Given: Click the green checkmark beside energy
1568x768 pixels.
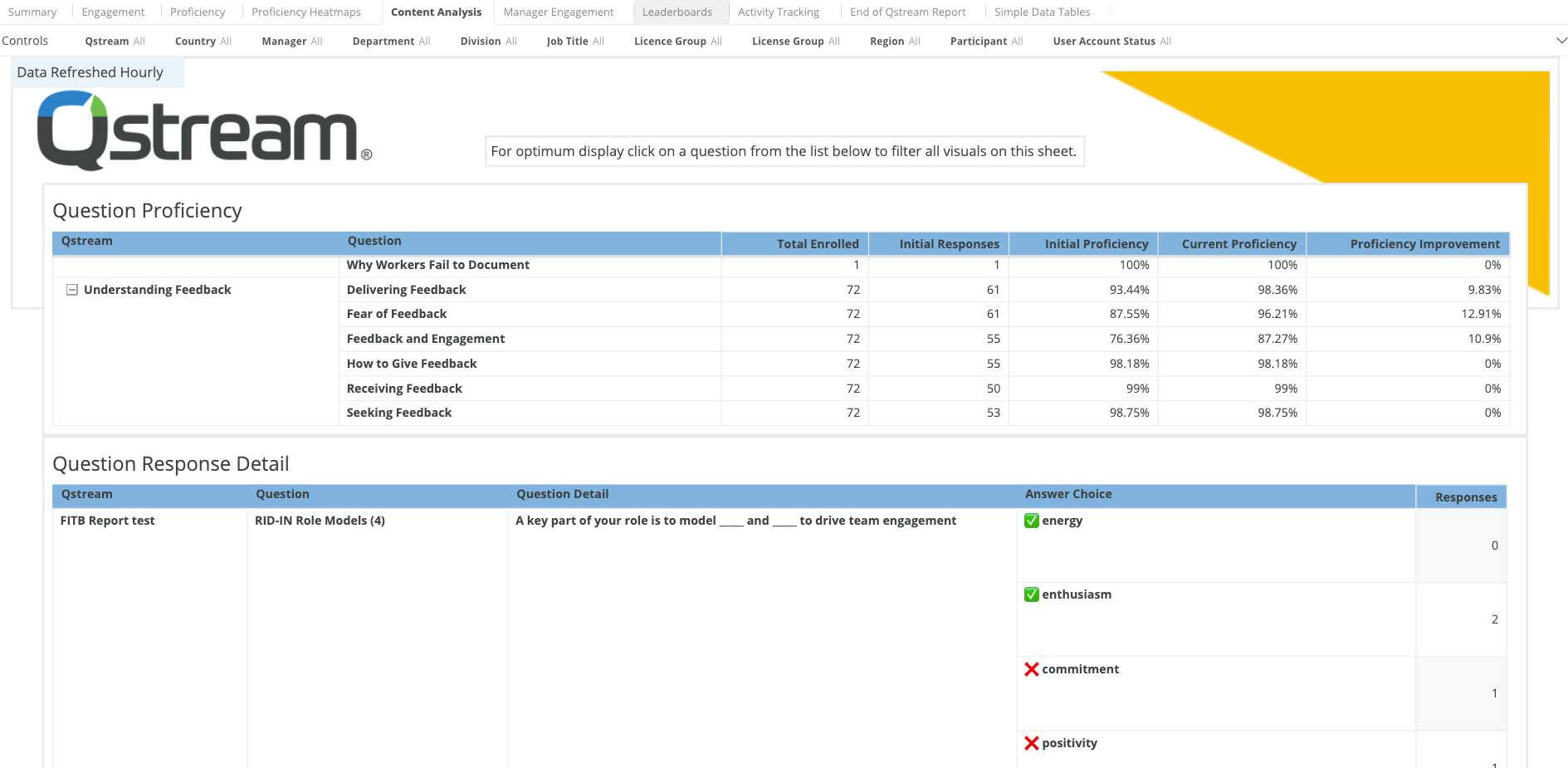Looking at the screenshot, I should pos(1030,521).
